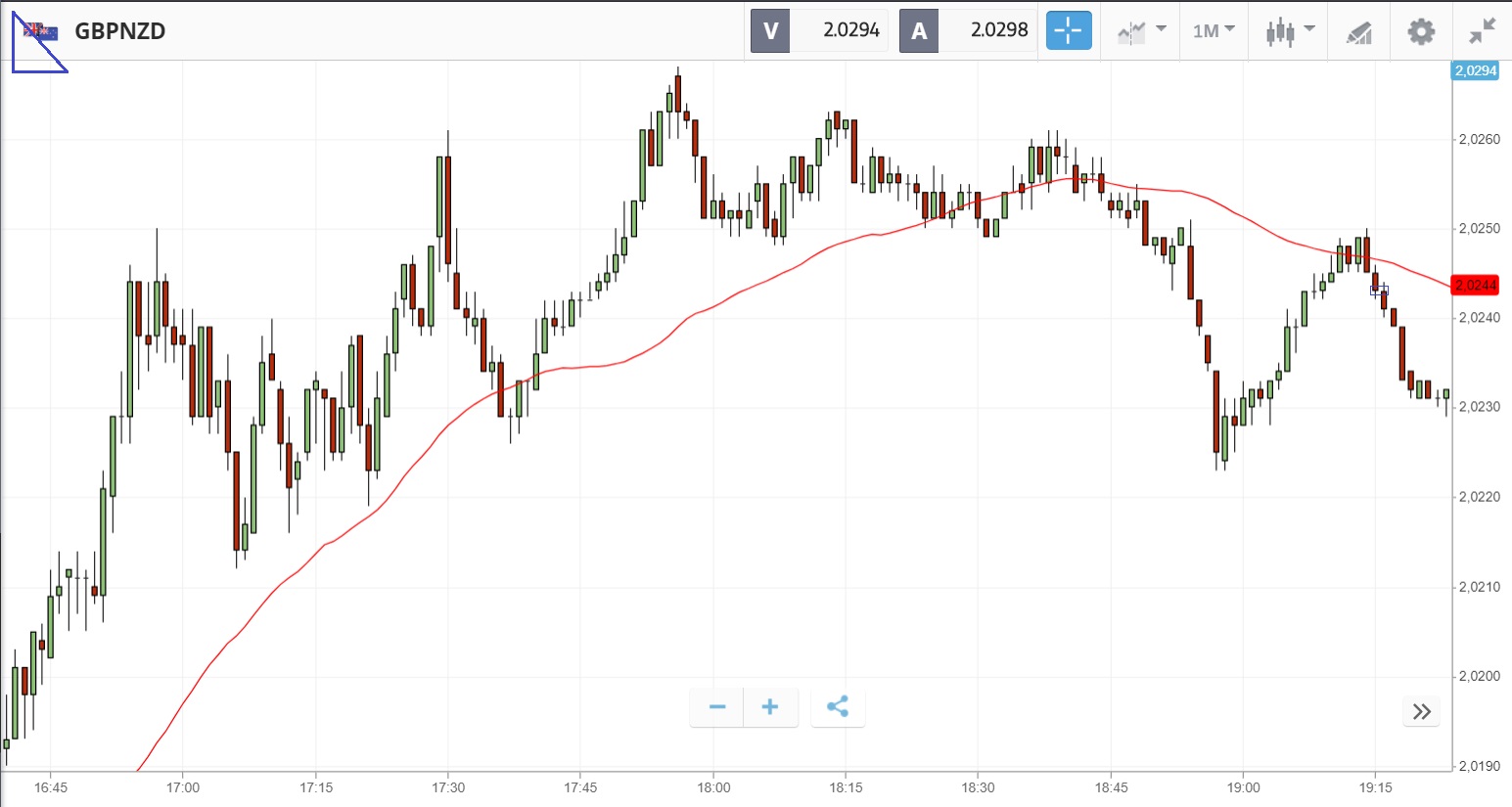This screenshot has width=1512, height=807.
Task: Expand the 1M timeframe selector
Action: pos(1214,30)
